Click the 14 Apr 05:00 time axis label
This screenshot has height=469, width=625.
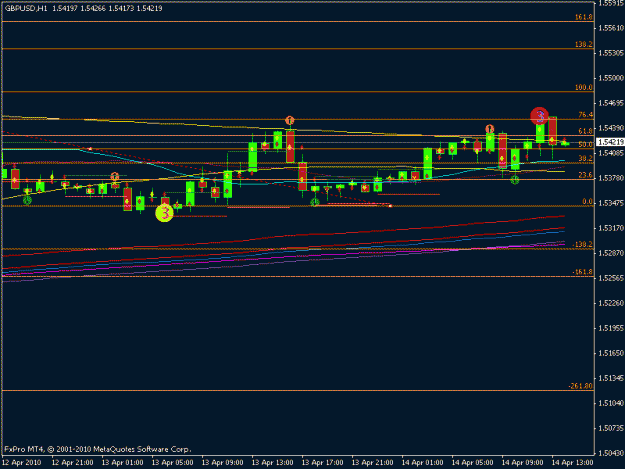click(x=473, y=463)
